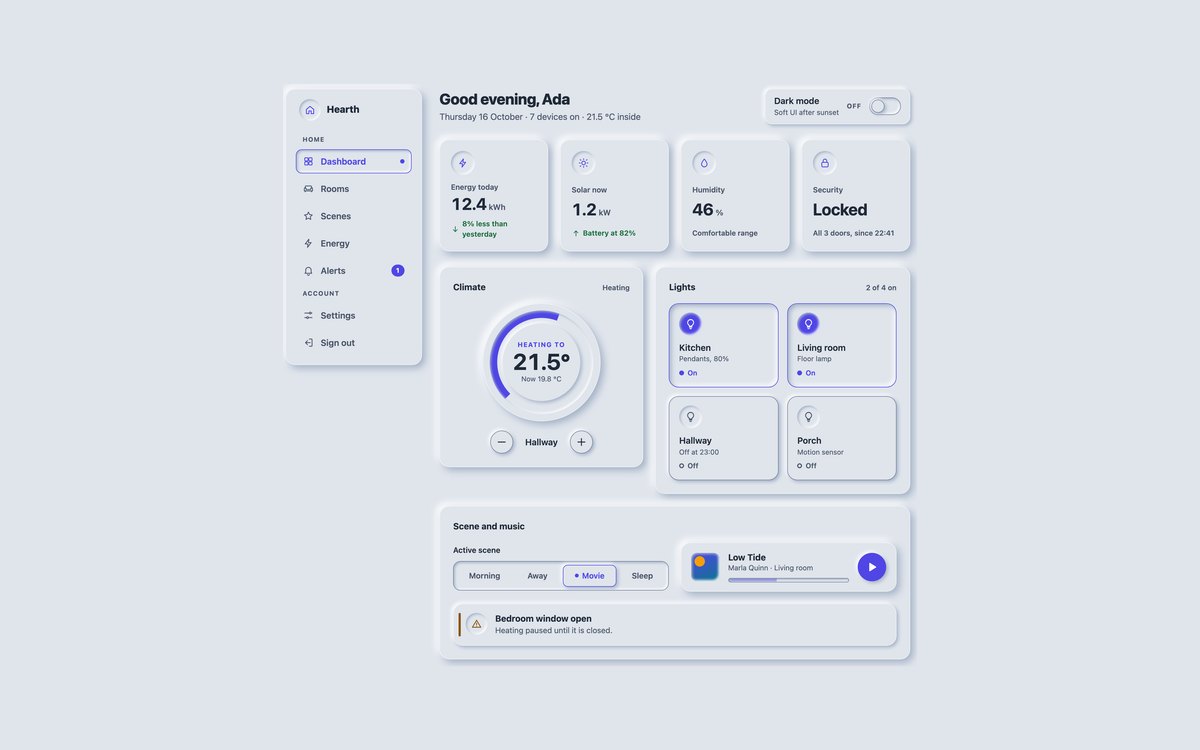Open Rooms in the sidebar
The width and height of the screenshot is (1200, 750).
coord(354,189)
